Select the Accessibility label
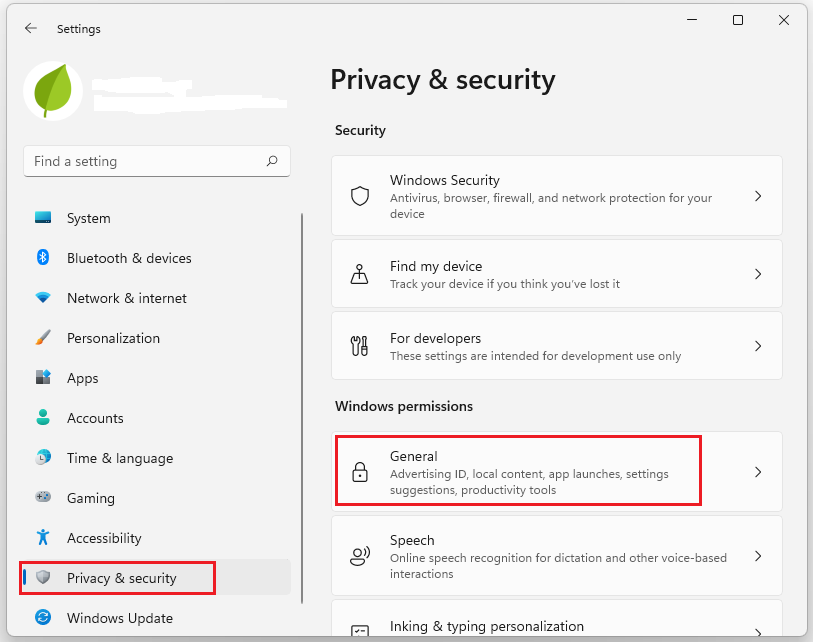Viewport: 813px width, 642px height. tap(104, 538)
